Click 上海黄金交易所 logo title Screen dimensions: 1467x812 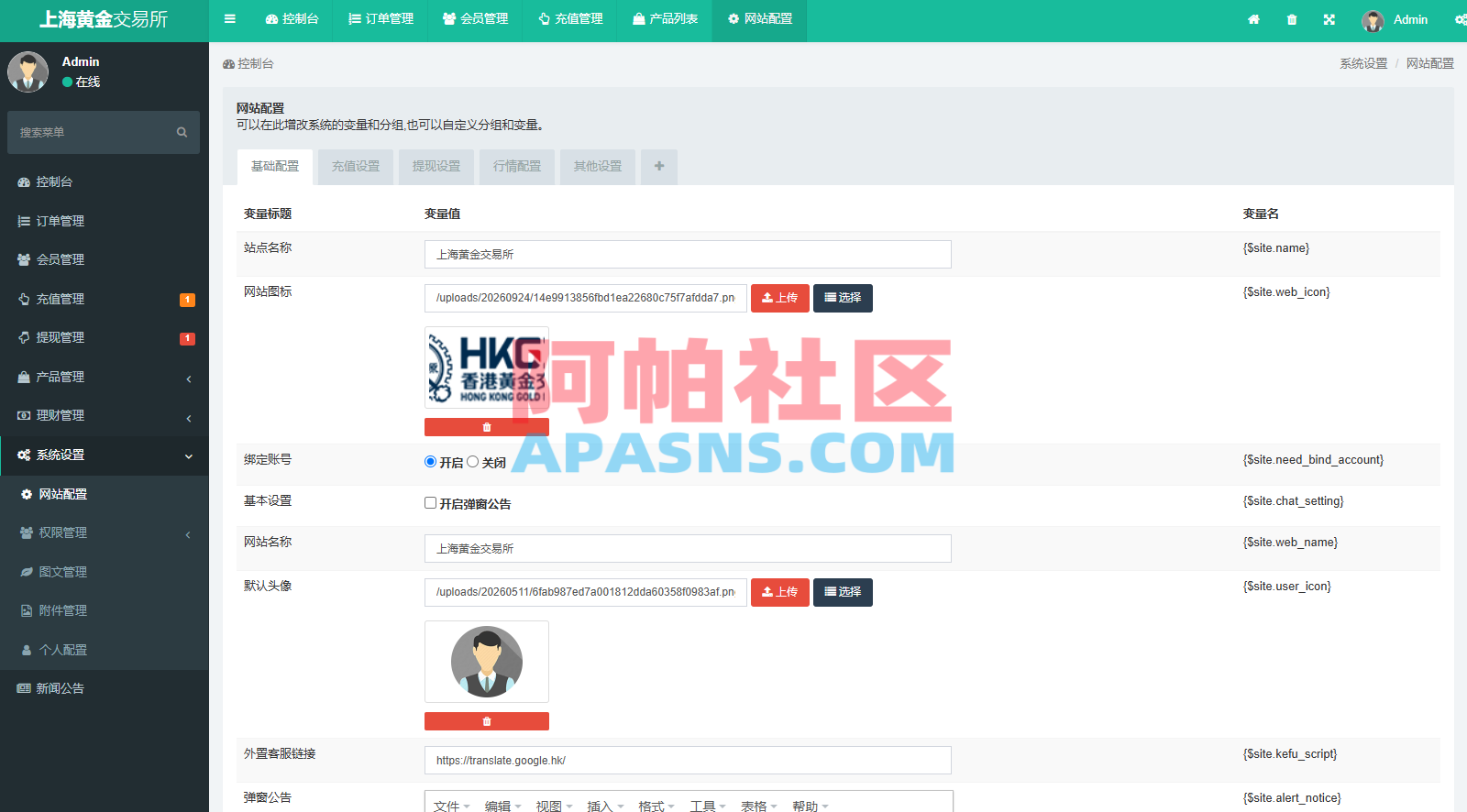click(x=104, y=20)
